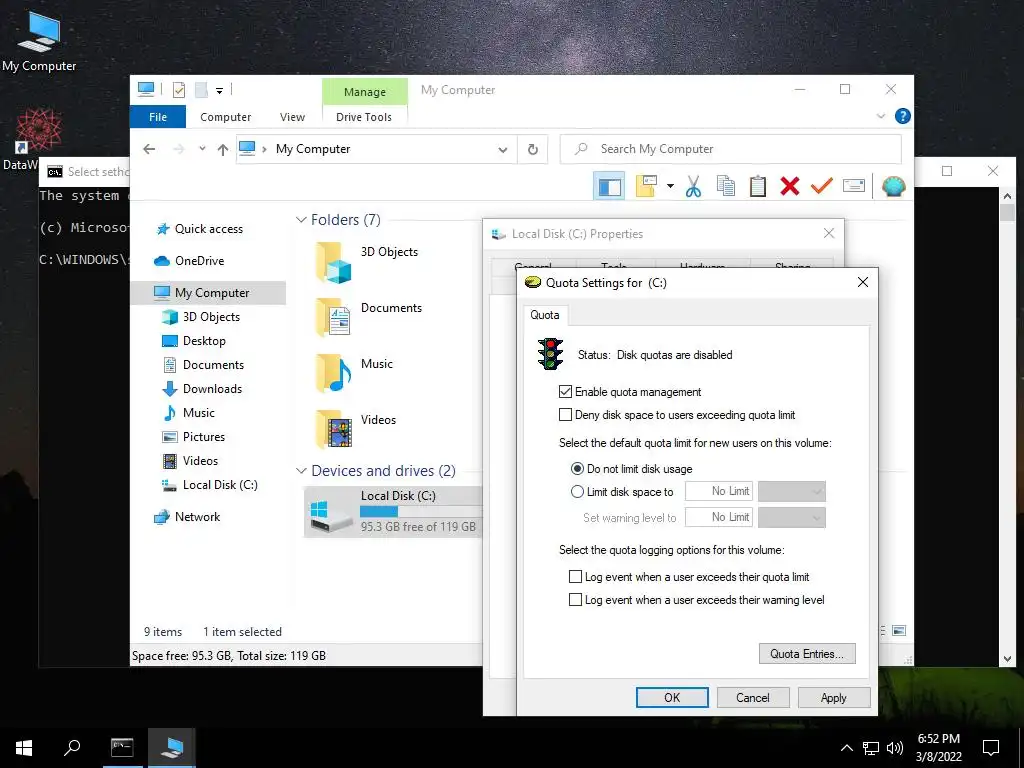Open the Recent locations dropdown arrow
This screenshot has width=1024, height=768.
[202, 149]
